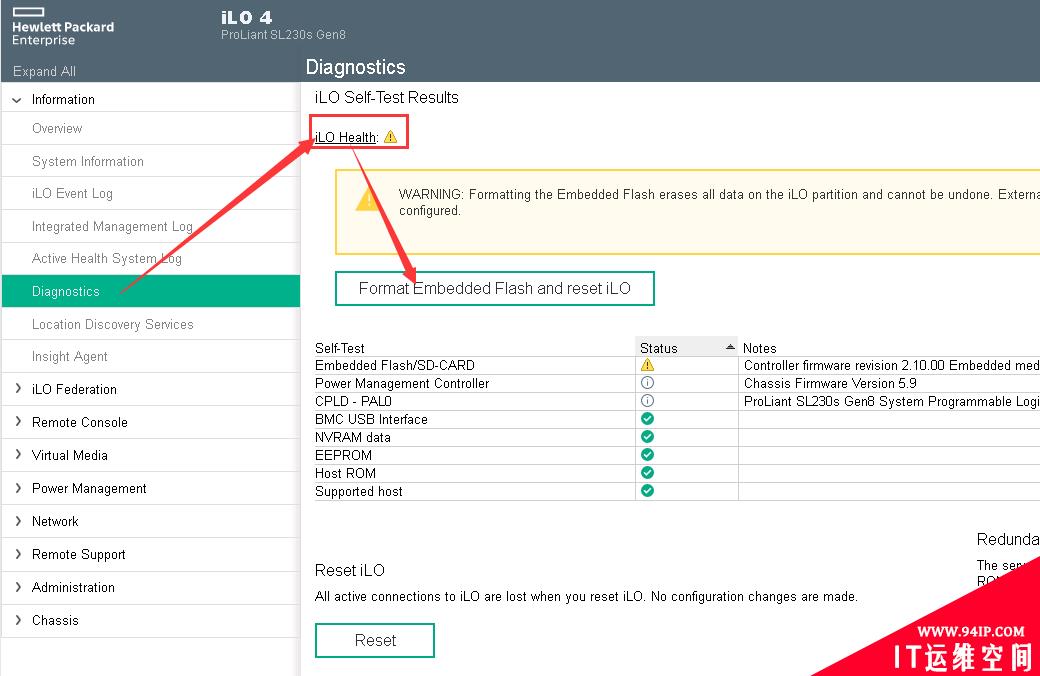Click the Supported host row name
Viewport: 1040px width, 676px height.
click(359, 491)
